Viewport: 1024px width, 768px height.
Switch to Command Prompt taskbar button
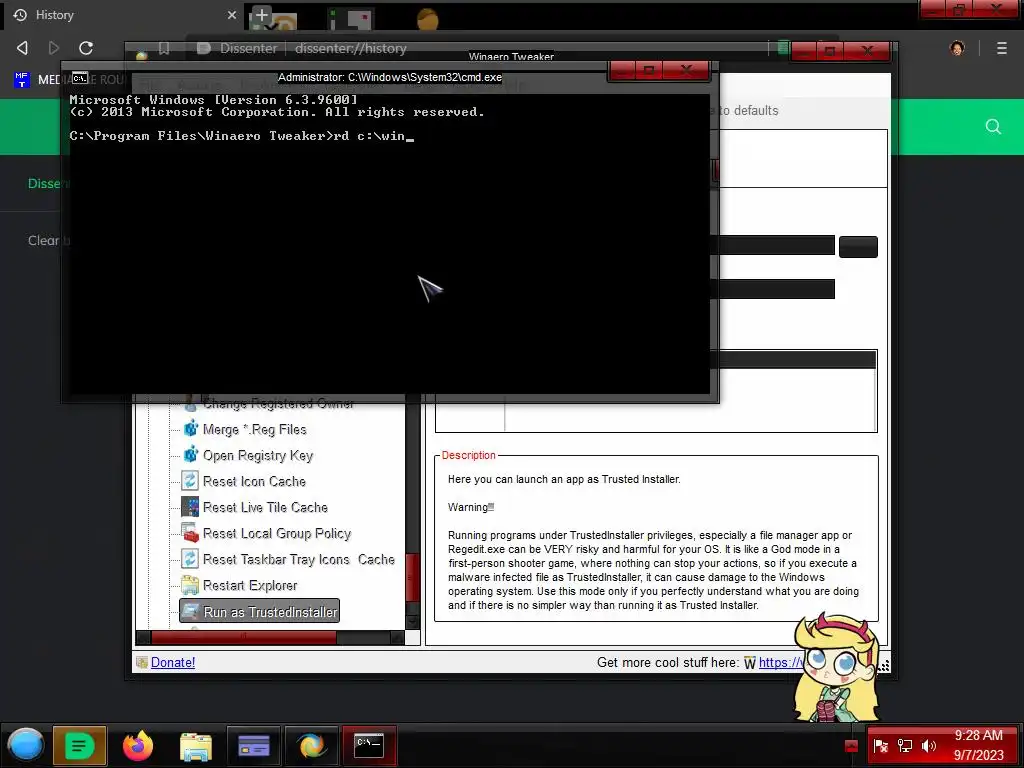pyautogui.click(x=369, y=745)
